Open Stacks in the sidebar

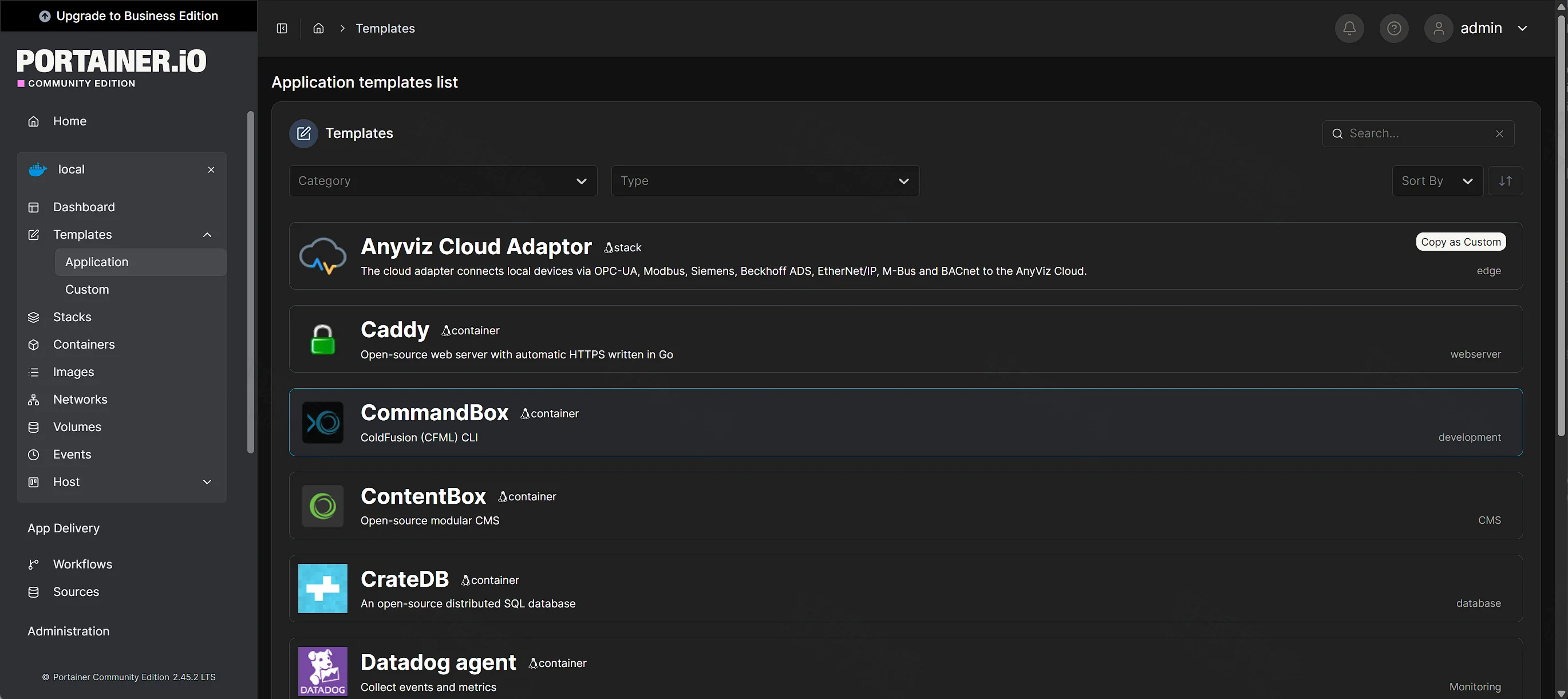click(x=122, y=317)
